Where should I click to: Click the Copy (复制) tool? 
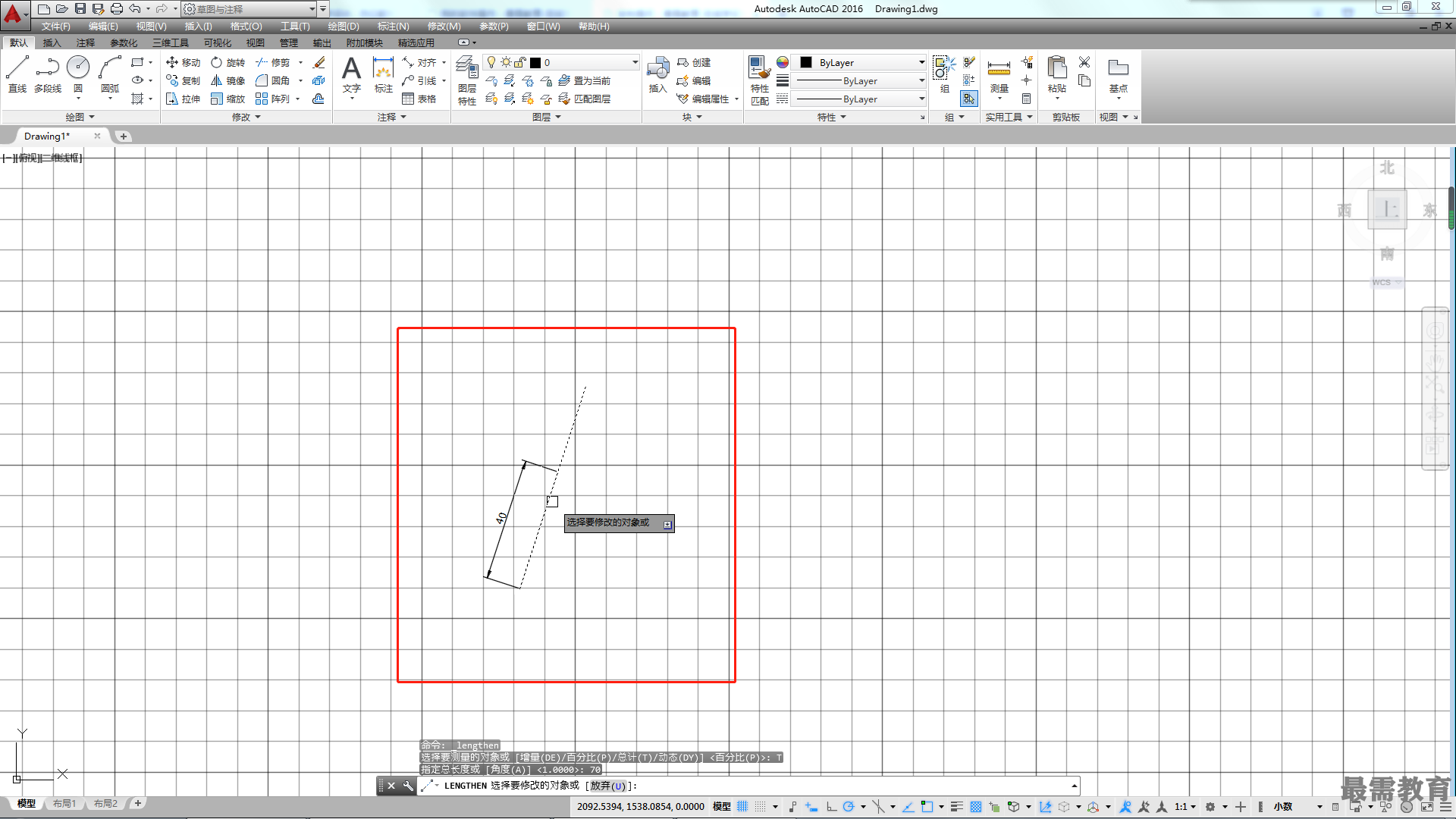pyautogui.click(x=184, y=80)
